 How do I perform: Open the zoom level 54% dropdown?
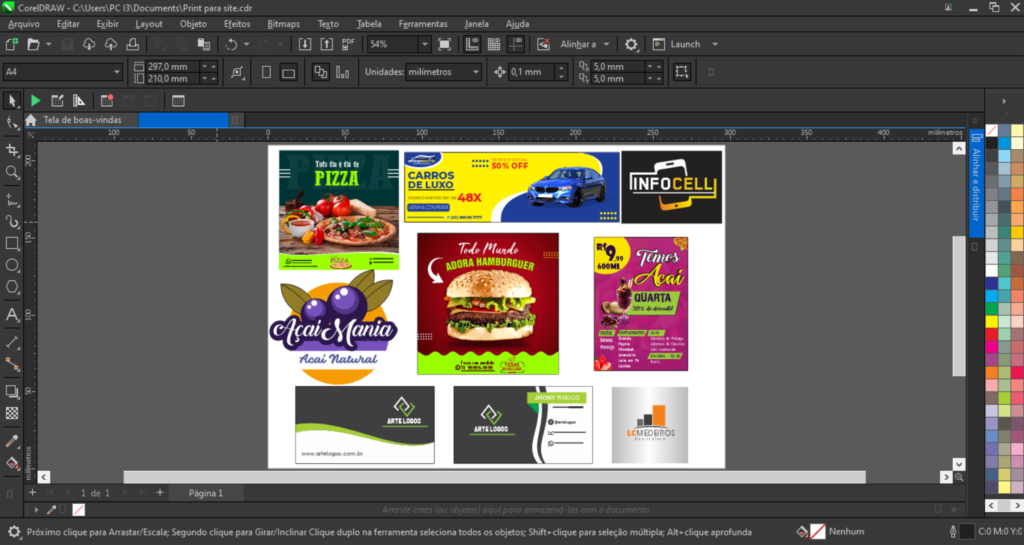coord(425,44)
